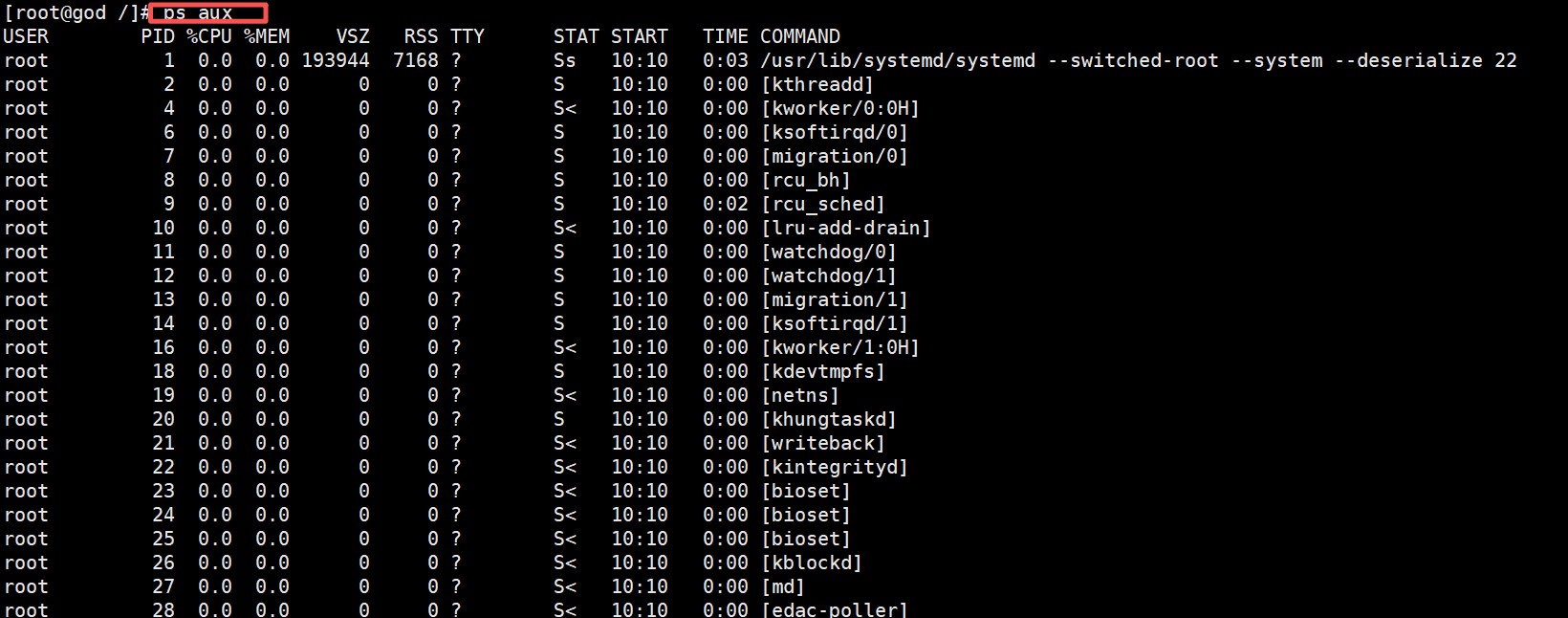The image size is (1568, 618).
Task: Click the [bioset] name of PID 24
Action: coord(806,515)
